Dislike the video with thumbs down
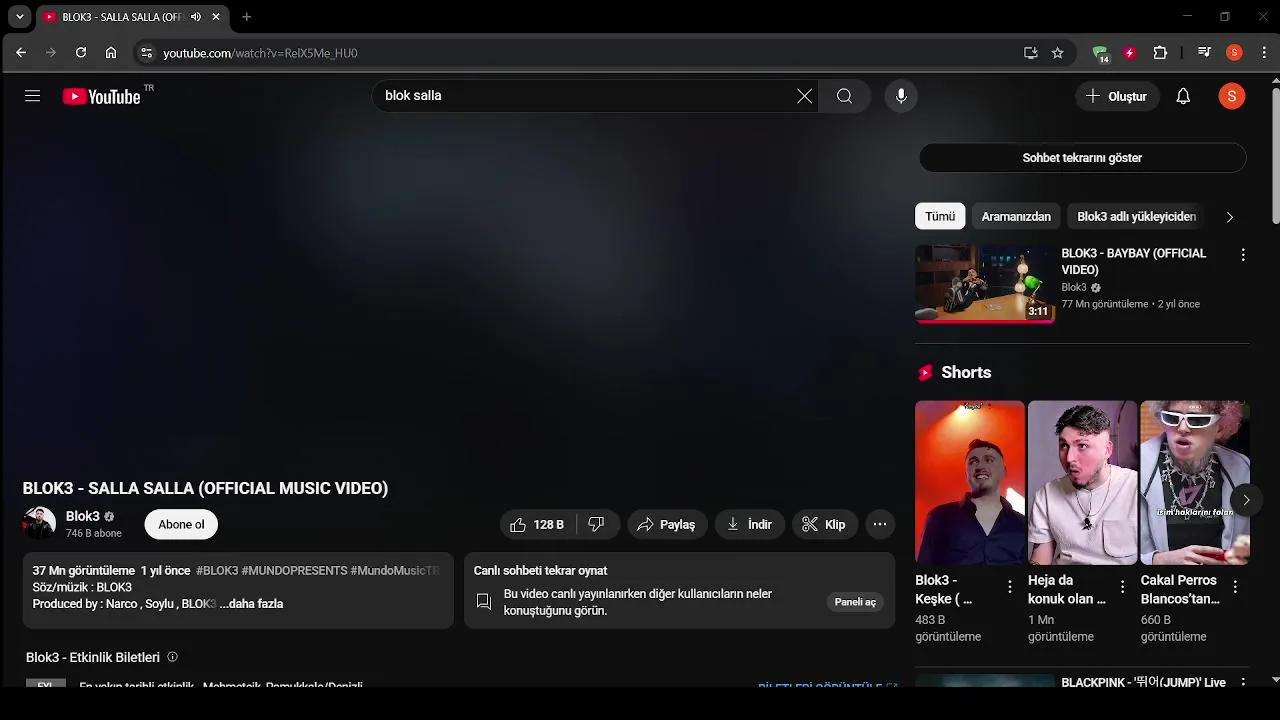 tap(597, 524)
